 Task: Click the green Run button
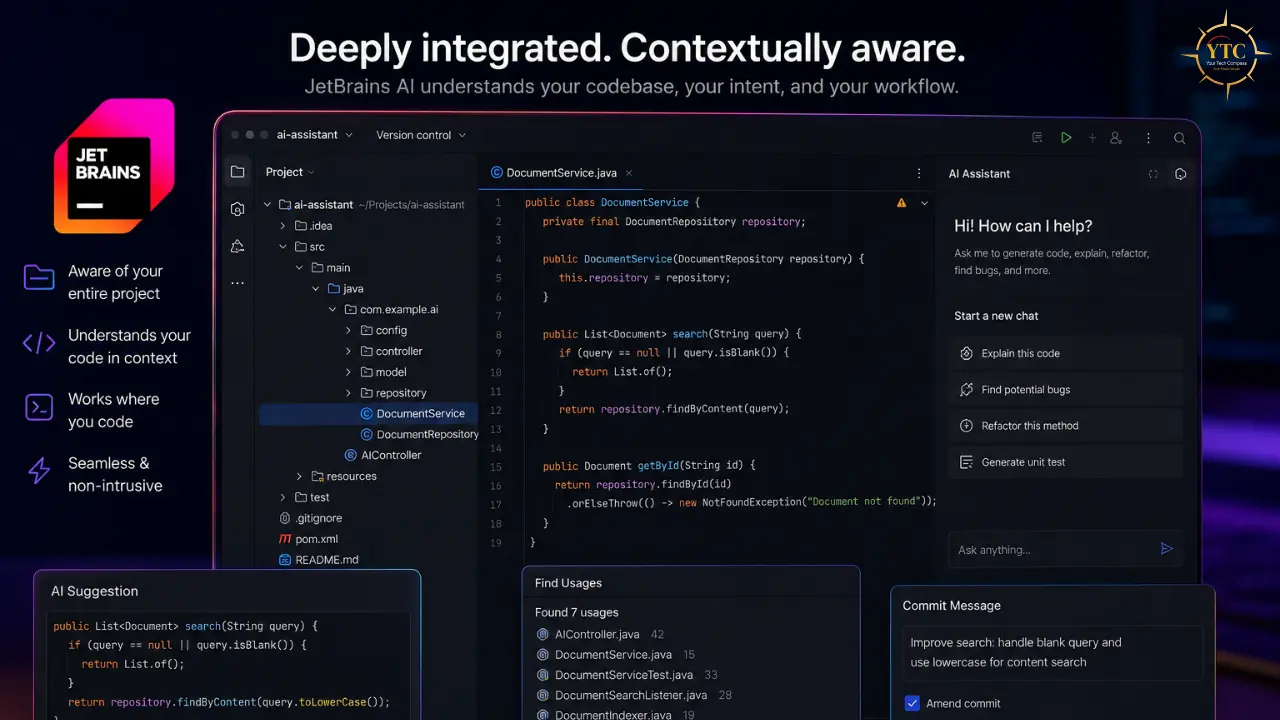pyautogui.click(x=1066, y=138)
